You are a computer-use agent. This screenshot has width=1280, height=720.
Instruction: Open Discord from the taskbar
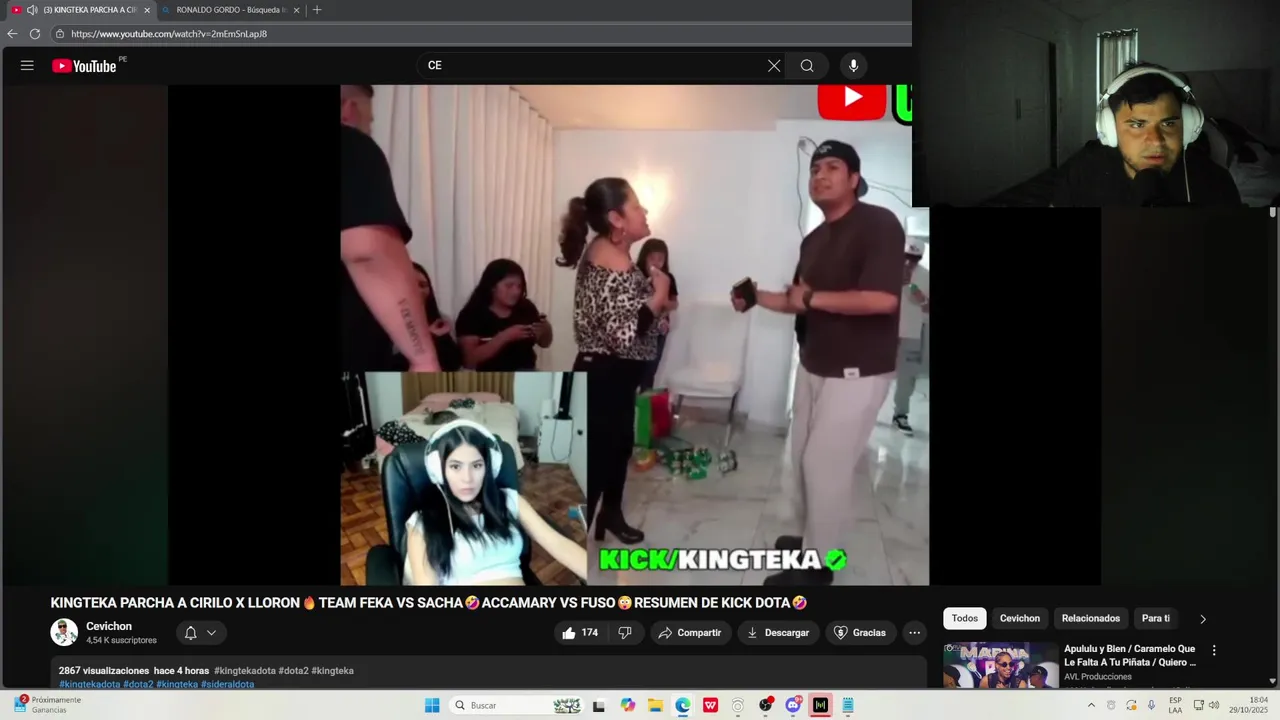point(793,705)
